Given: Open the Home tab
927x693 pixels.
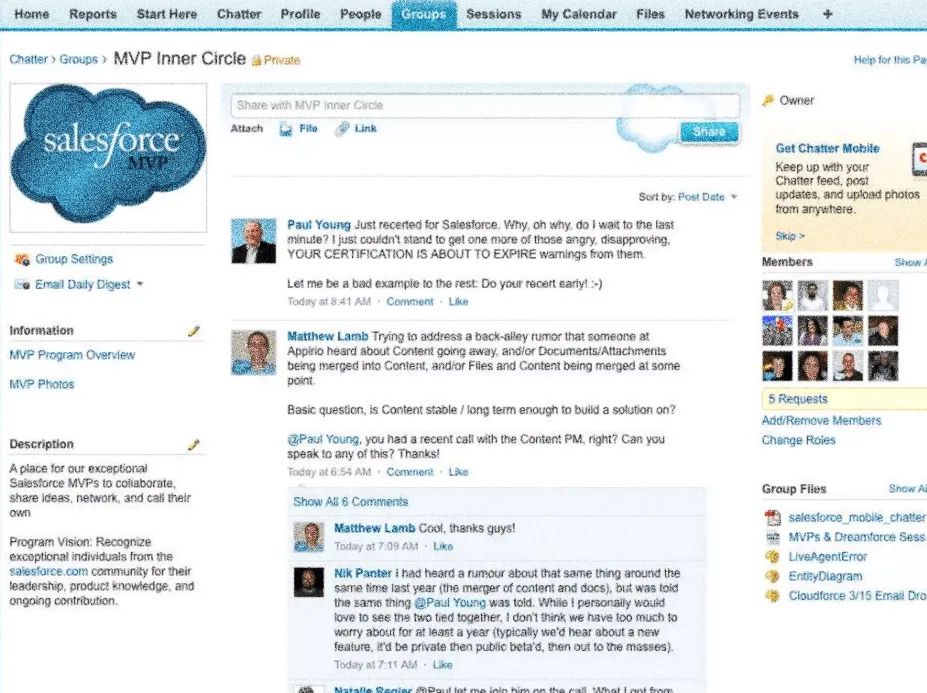Looking at the screenshot, I should click(31, 14).
